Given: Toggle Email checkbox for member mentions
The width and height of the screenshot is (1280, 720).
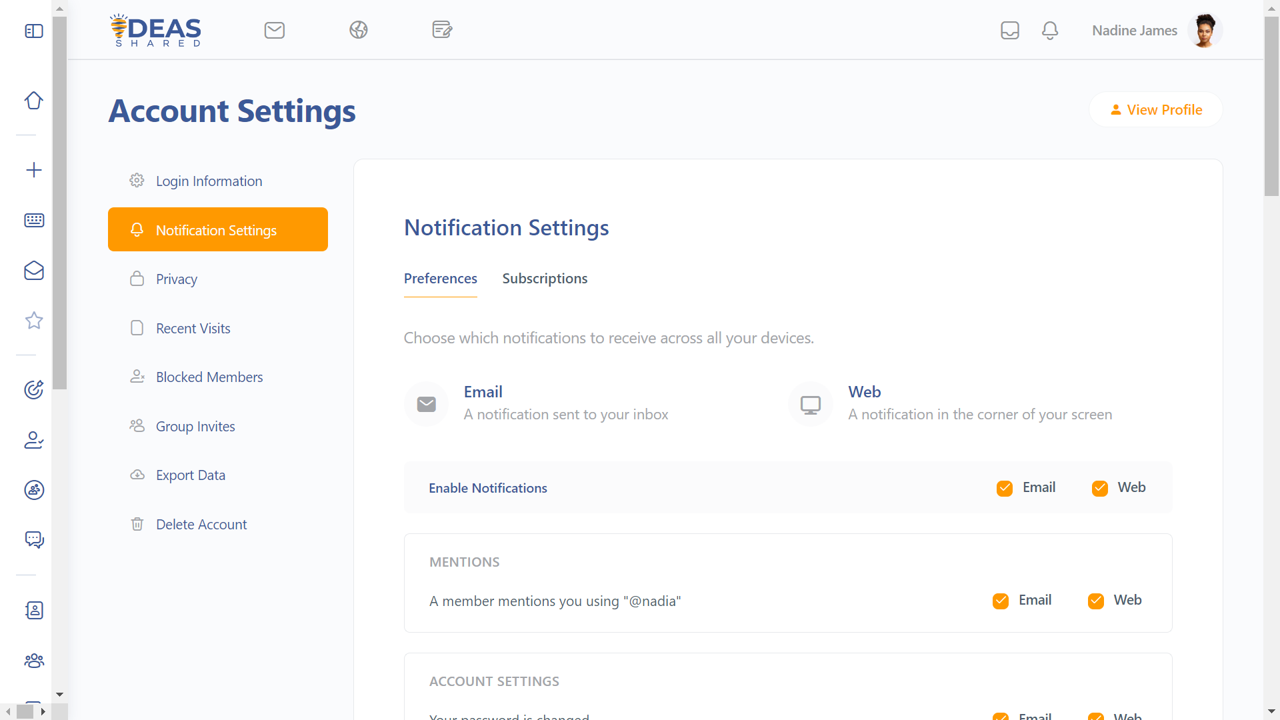Looking at the screenshot, I should (1001, 601).
